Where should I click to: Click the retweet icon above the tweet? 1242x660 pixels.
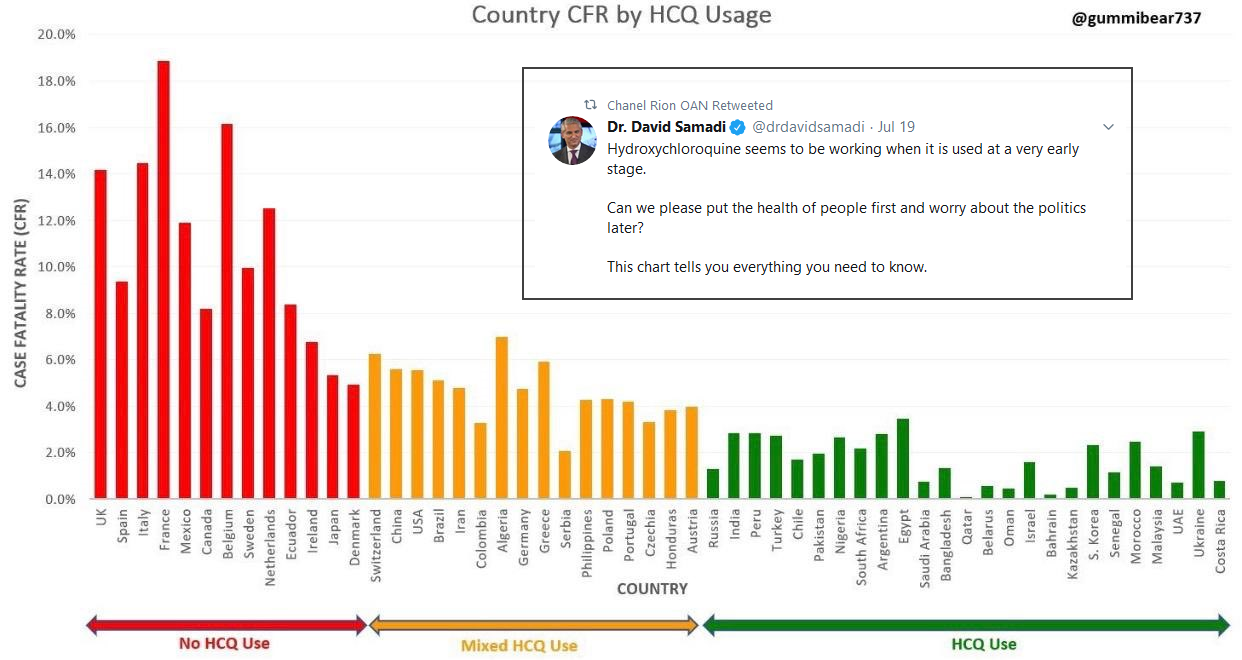590,105
